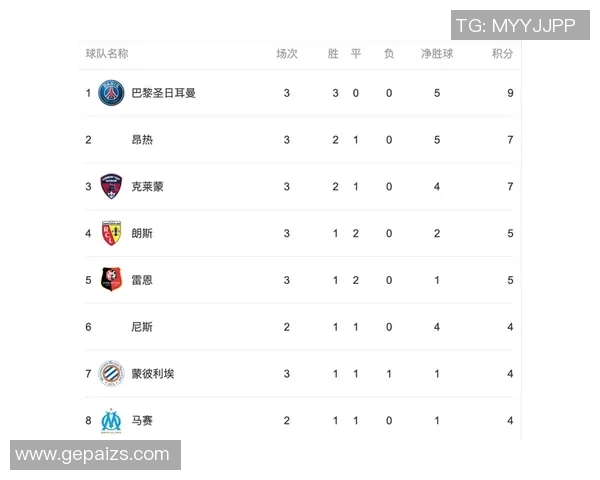Click the Paris Saint-Germain club logo
This screenshot has width=600, height=480.
(x=111, y=93)
